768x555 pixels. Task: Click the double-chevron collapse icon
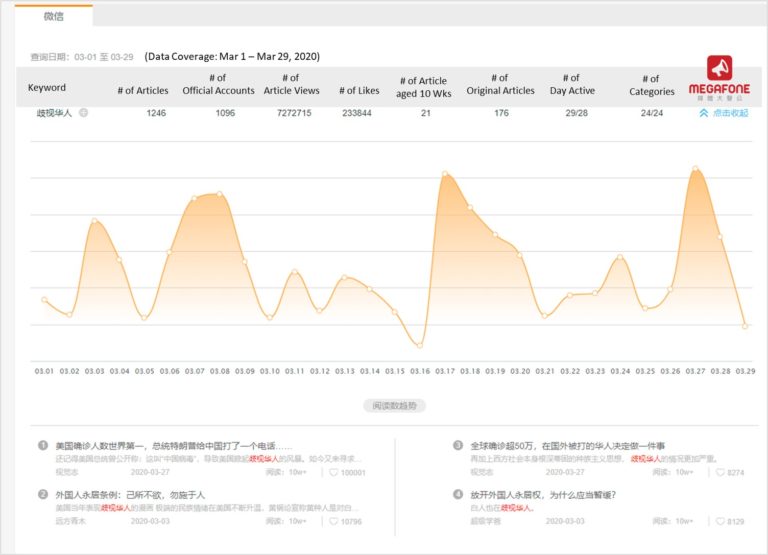click(x=703, y=113)
